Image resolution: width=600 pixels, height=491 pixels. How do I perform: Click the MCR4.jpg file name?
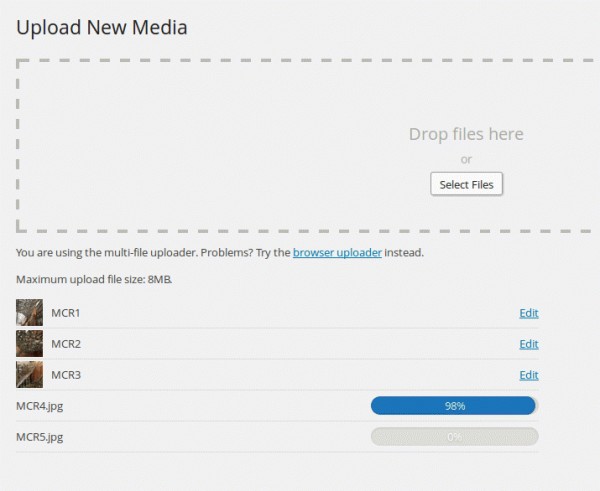tap(39, 406)
